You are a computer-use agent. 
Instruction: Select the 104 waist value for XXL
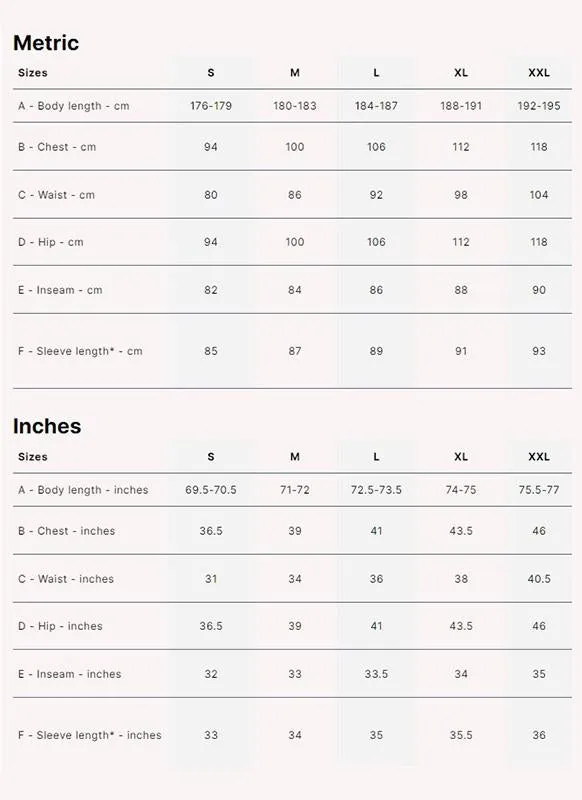pyautogui.click(x=539, y=195)
